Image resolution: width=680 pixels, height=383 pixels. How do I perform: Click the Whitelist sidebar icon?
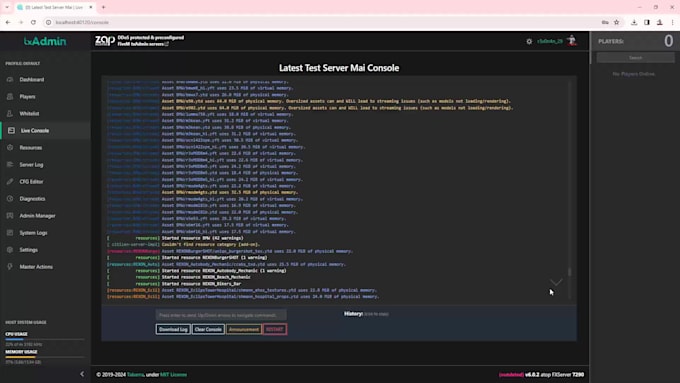(x=10, y=114)
